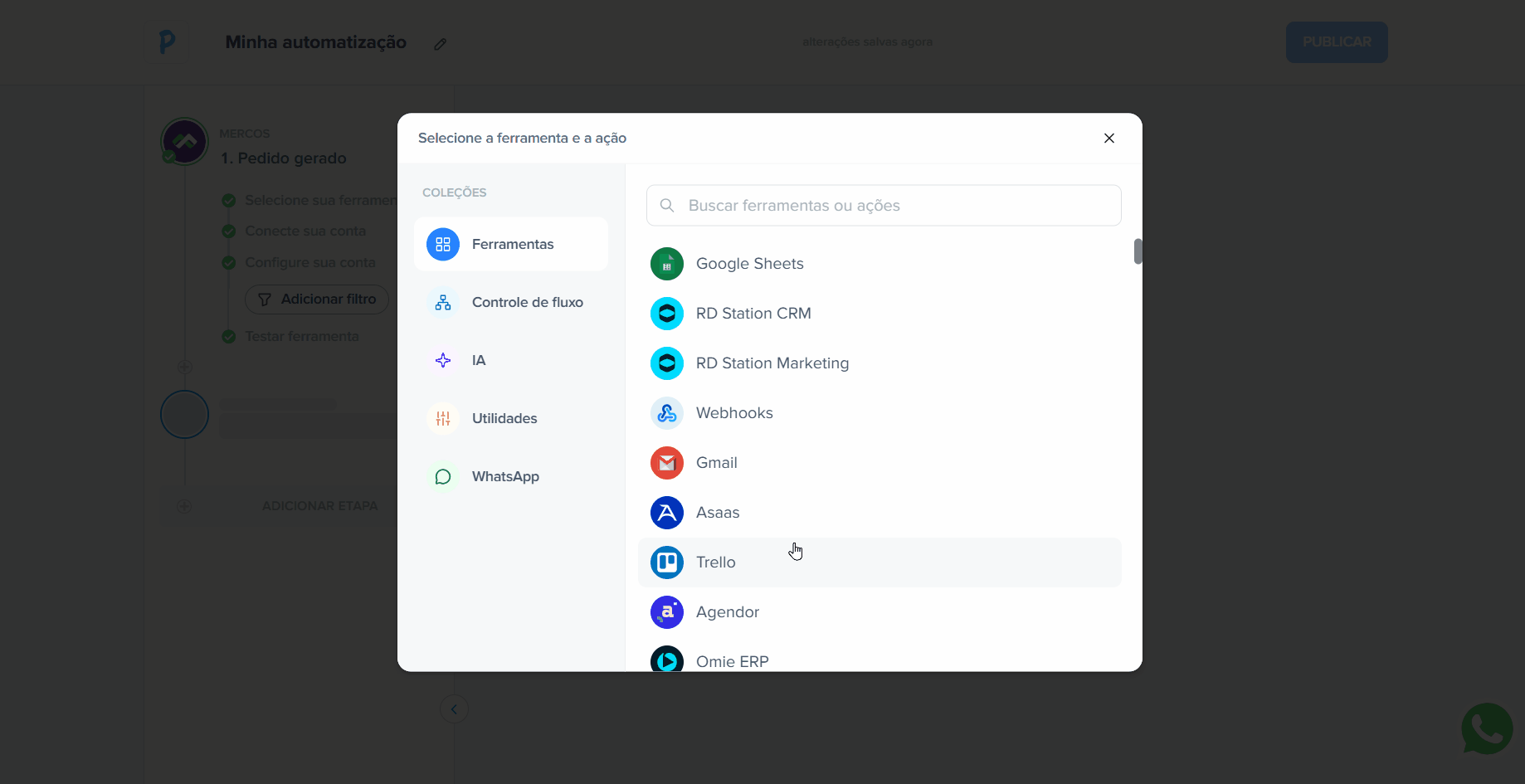This screenshot has height=784, width=1525.
Task: Close the tool selection dialog
Action: pos(1109,139)
